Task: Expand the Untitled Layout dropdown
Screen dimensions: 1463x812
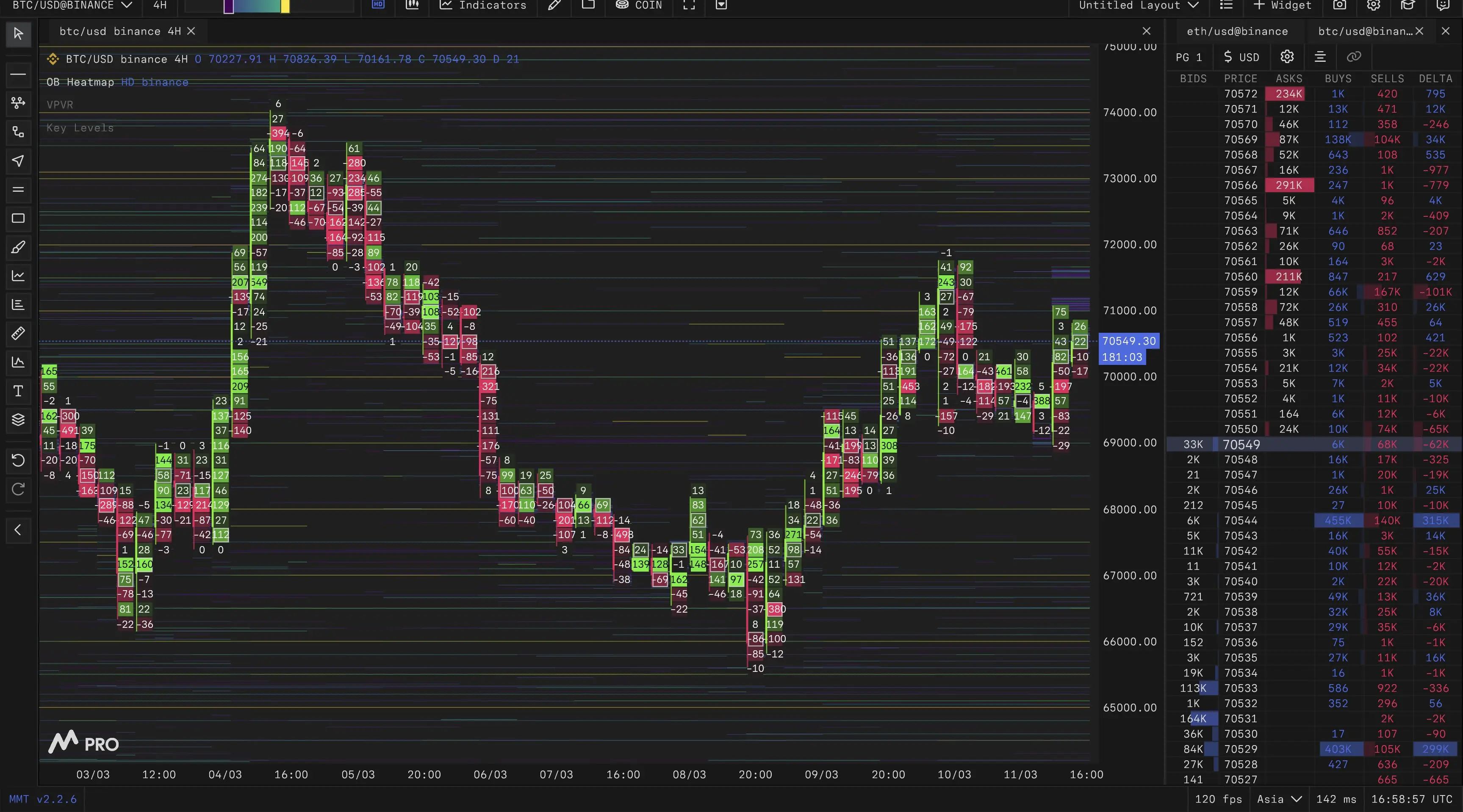Action: click(1138, 5)
